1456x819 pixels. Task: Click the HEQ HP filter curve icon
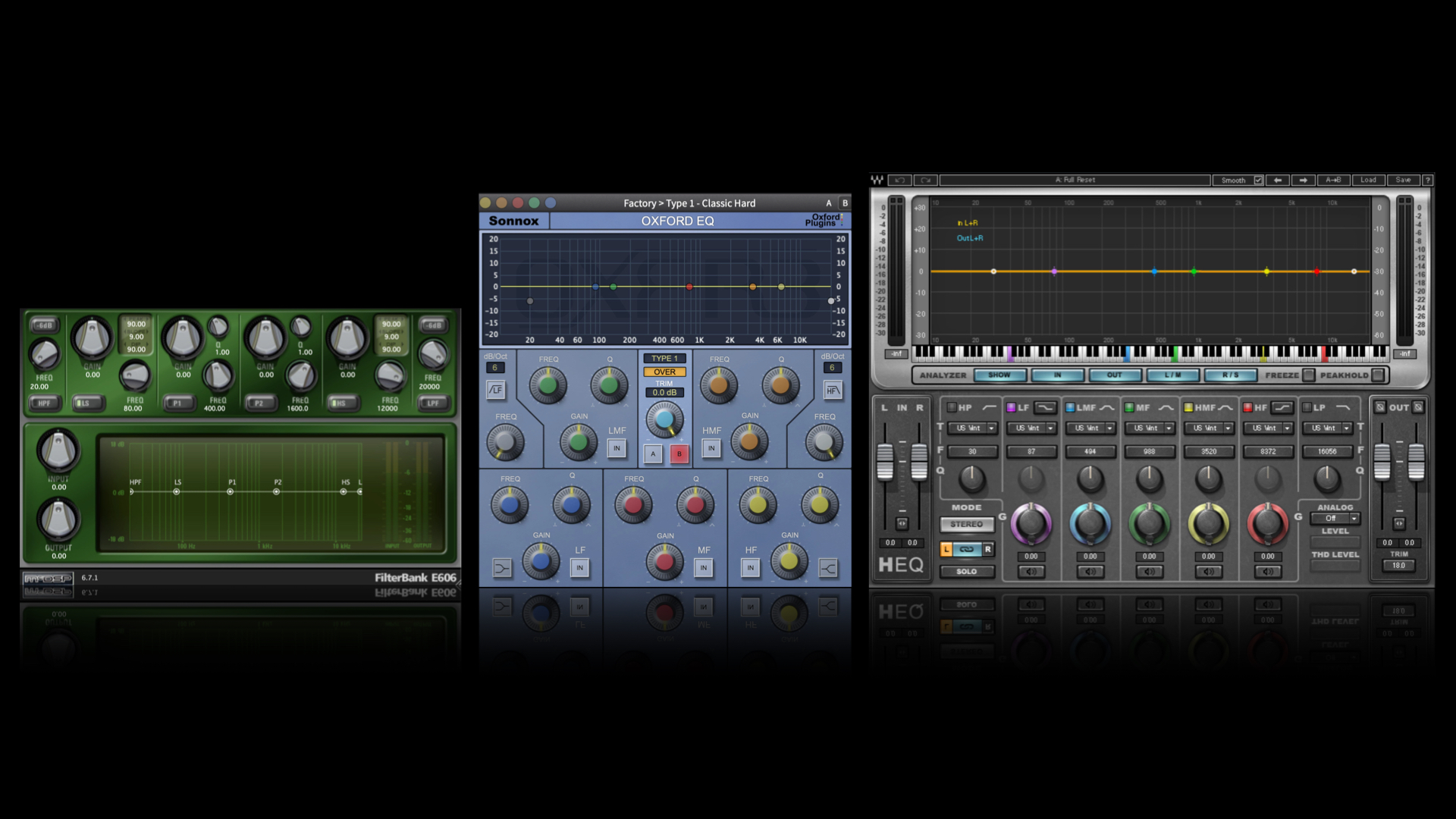pyautogui.click(x=989, y=407)
